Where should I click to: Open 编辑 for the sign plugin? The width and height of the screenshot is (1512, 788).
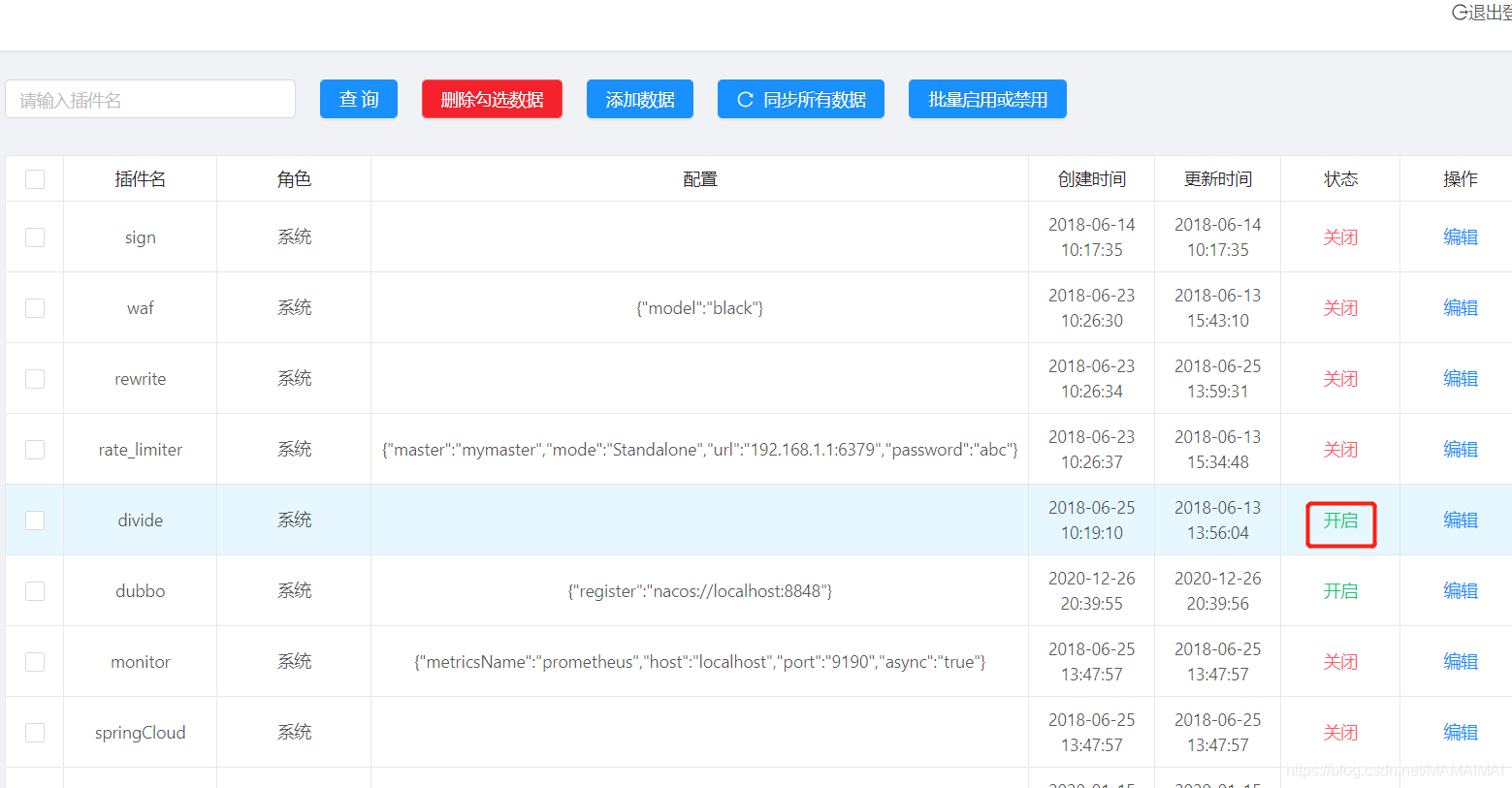point(1461,237)
